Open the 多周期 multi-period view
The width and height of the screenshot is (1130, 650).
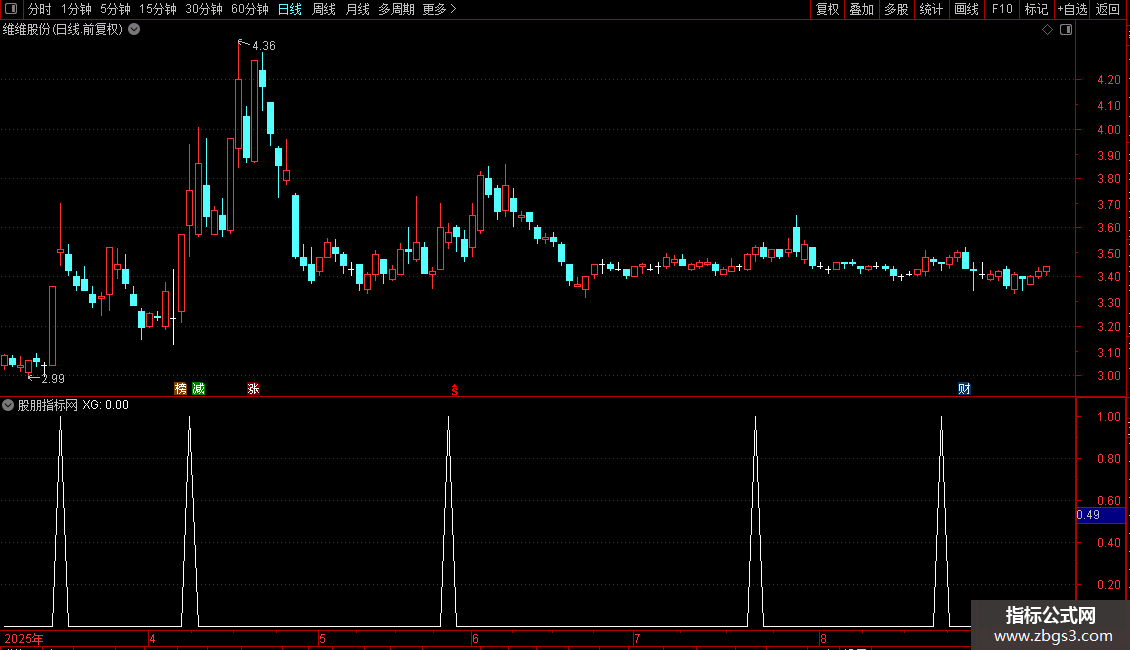[x=396, y=9]
